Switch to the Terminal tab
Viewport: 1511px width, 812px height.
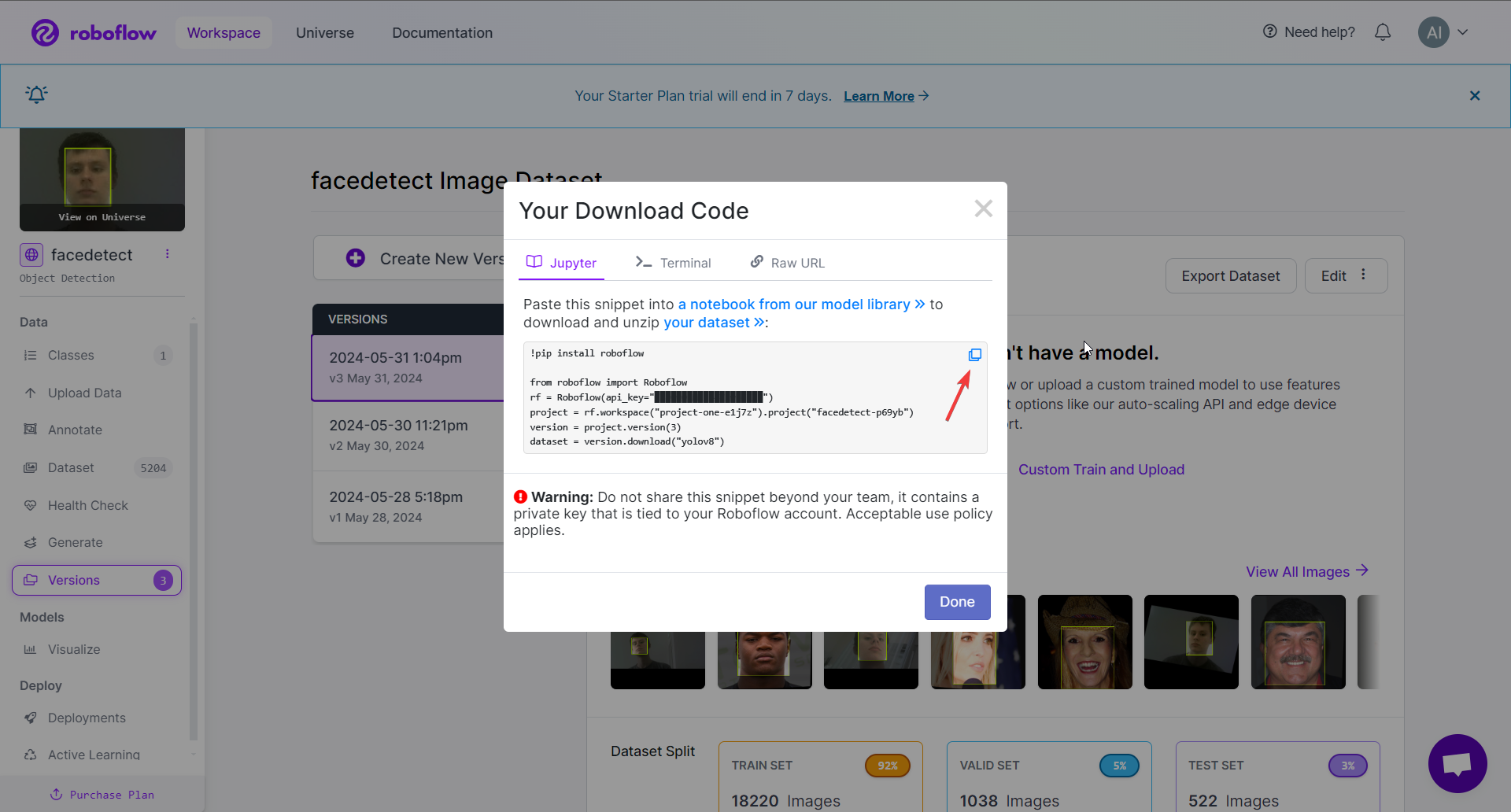pos(674,263)
